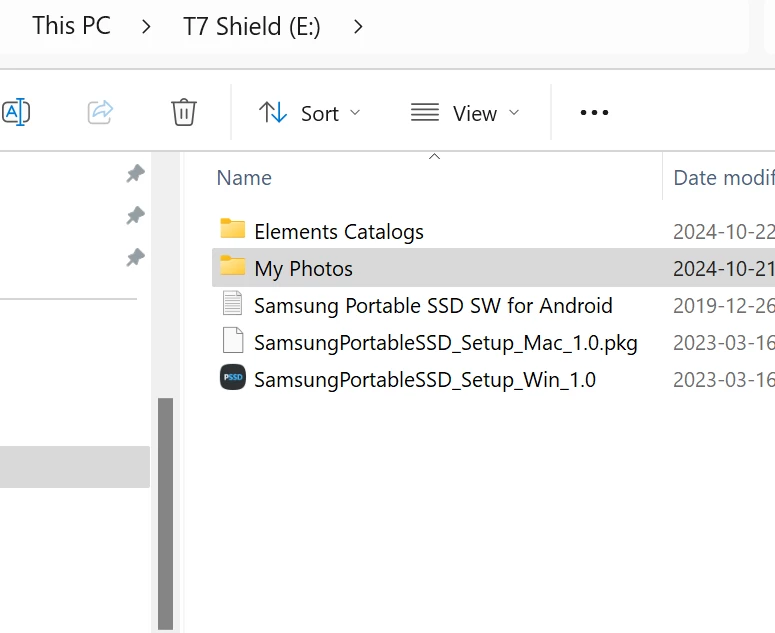The height and width of the screenshot is (633, 775).
Task: Click the 2024-10-21 date of My Photos
Action: 724,269
